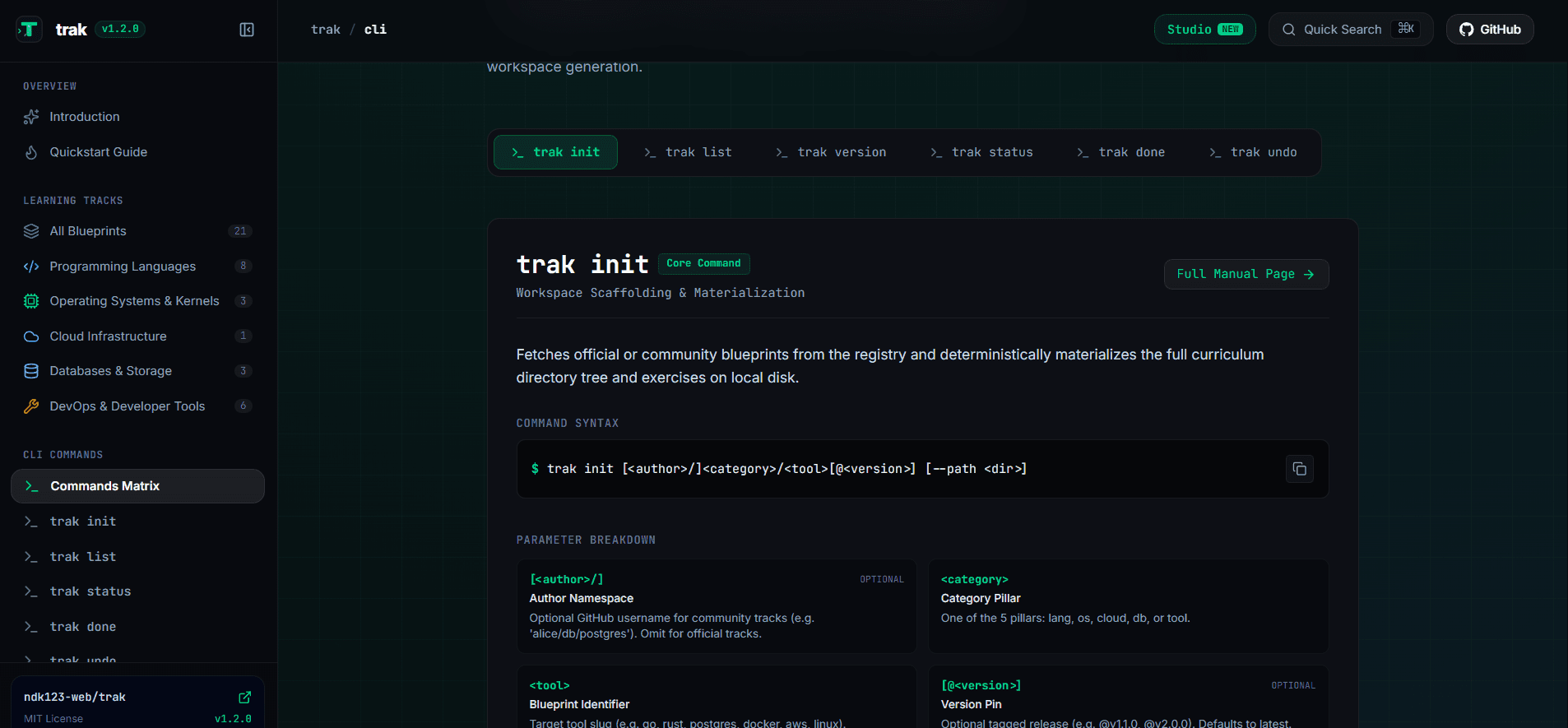Open trak list in the sidebar

(x=137, y=557)
